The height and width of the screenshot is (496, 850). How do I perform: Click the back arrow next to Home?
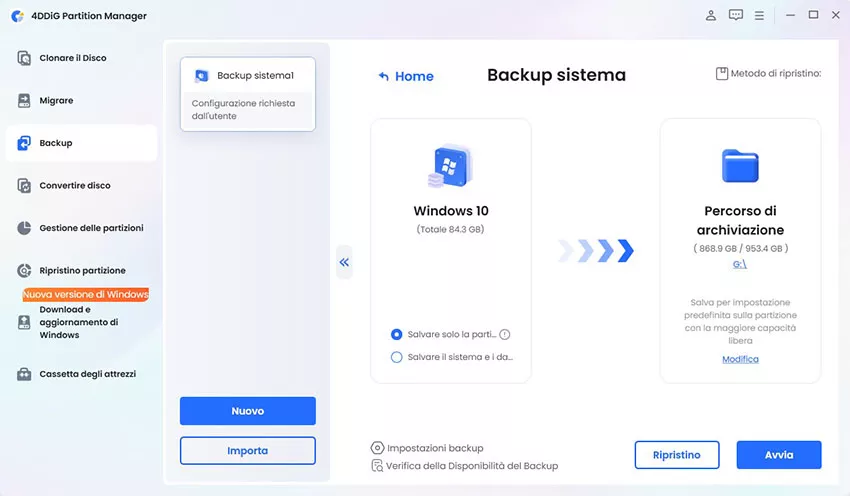coord(383,76)
